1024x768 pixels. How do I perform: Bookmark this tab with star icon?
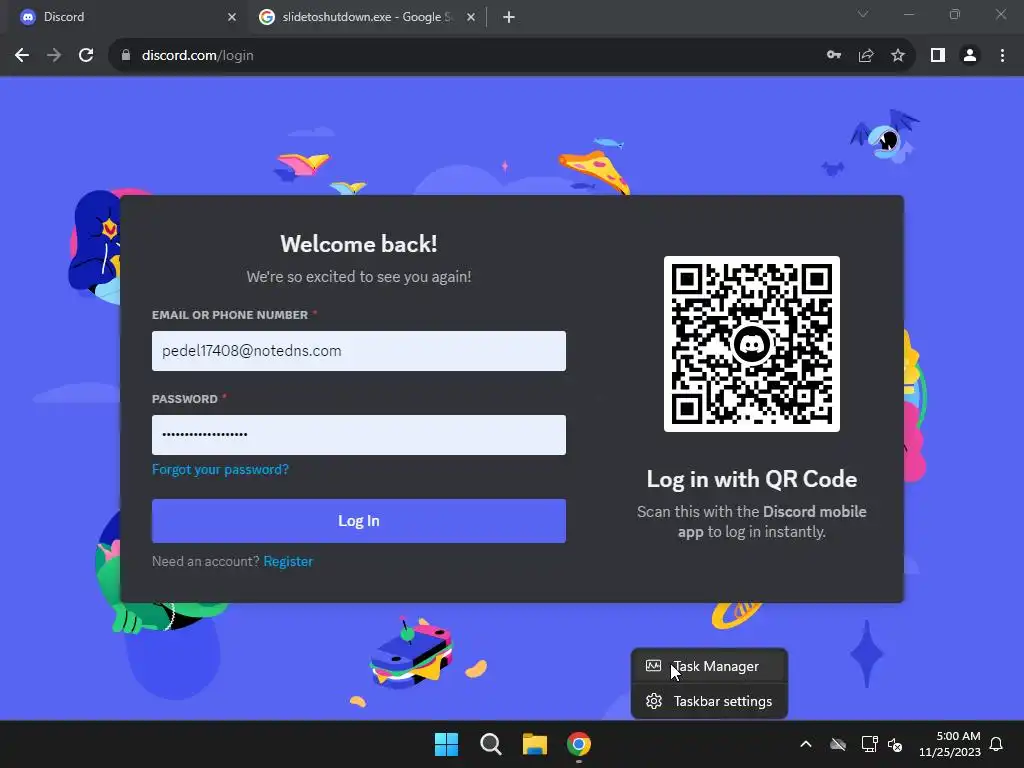coord(898,56)
